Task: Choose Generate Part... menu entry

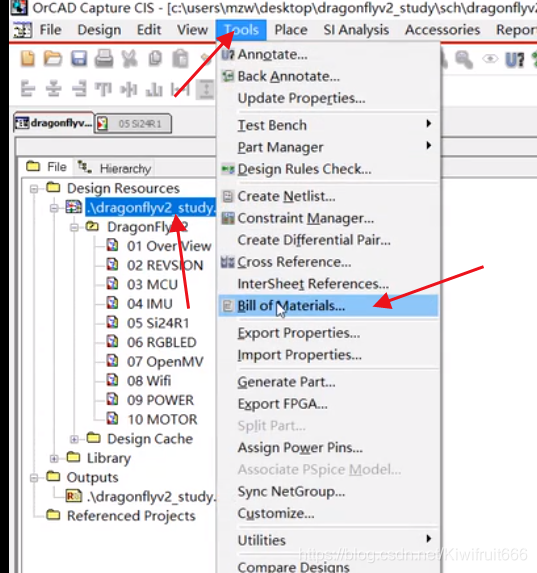Action: point(329,382)
